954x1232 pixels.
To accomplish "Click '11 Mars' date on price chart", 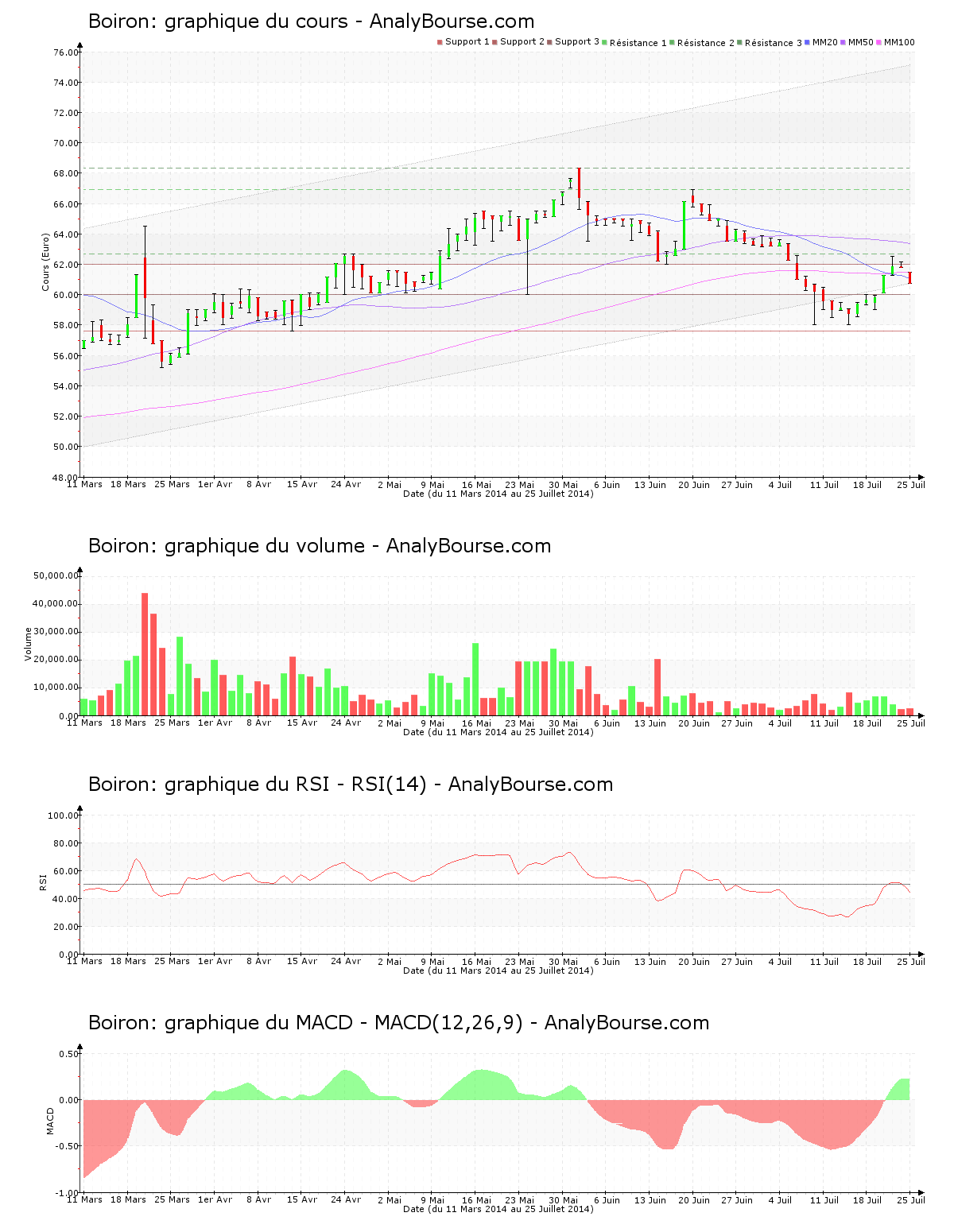I will pyautogui.click(x=84, y=484).
